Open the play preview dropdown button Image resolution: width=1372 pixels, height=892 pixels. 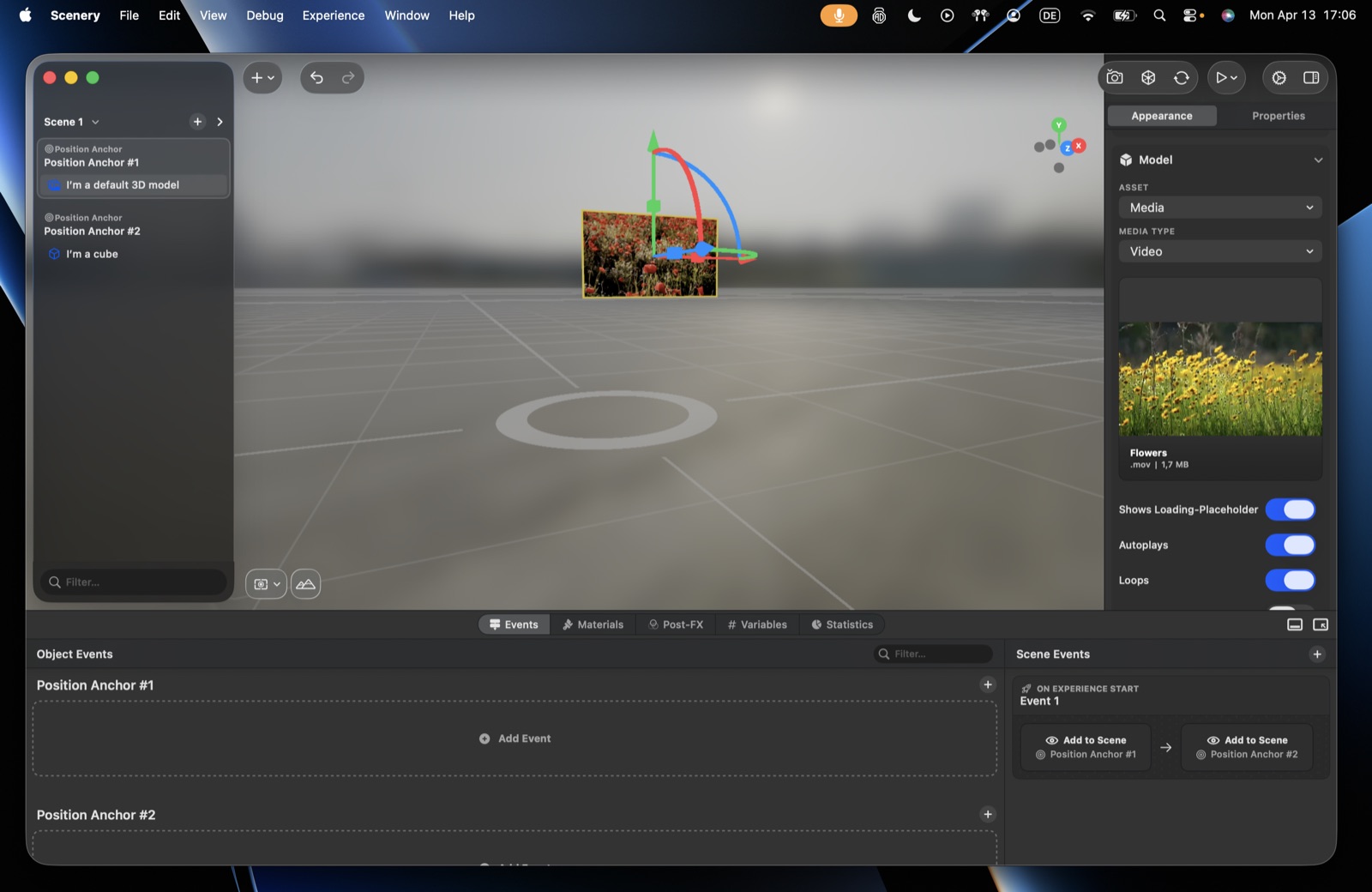pos(1227,78)
